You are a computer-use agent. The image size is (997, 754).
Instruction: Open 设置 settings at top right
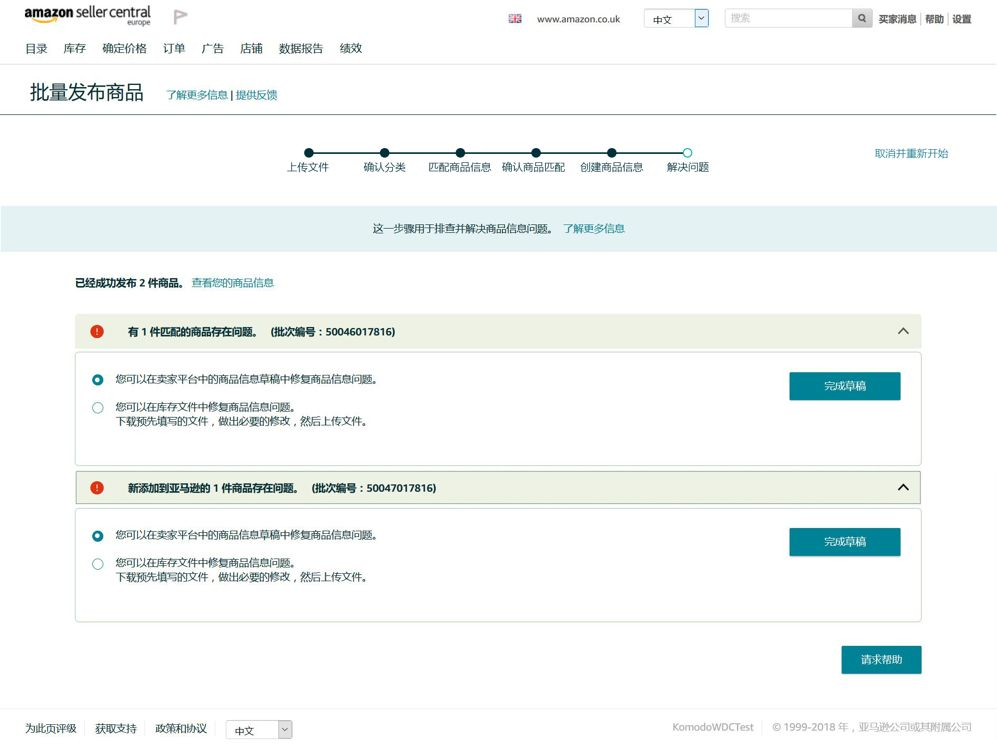pyautogui.click(x=961, y=18)
